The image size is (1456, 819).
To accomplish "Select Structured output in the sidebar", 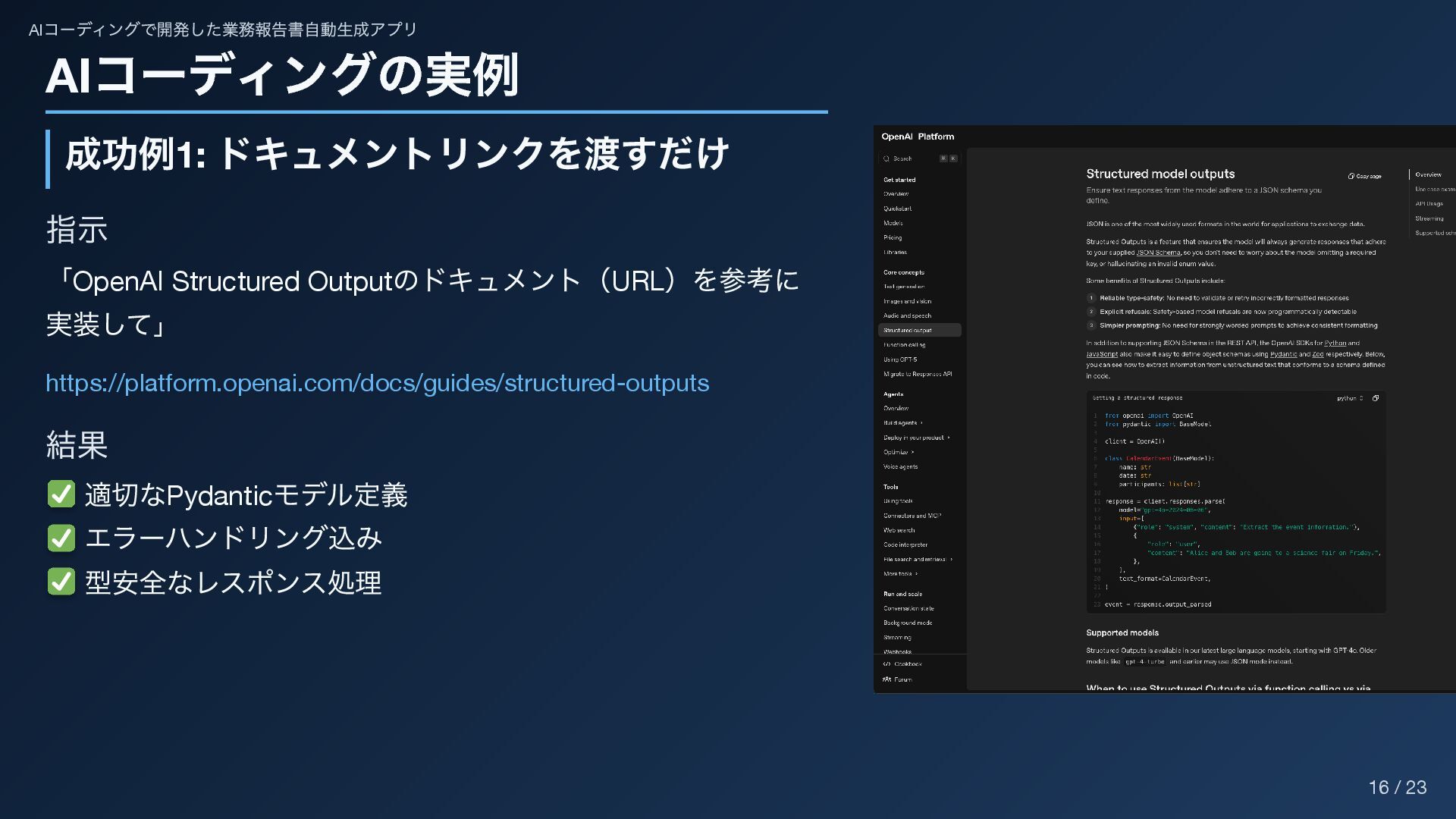I will (908, 331).
